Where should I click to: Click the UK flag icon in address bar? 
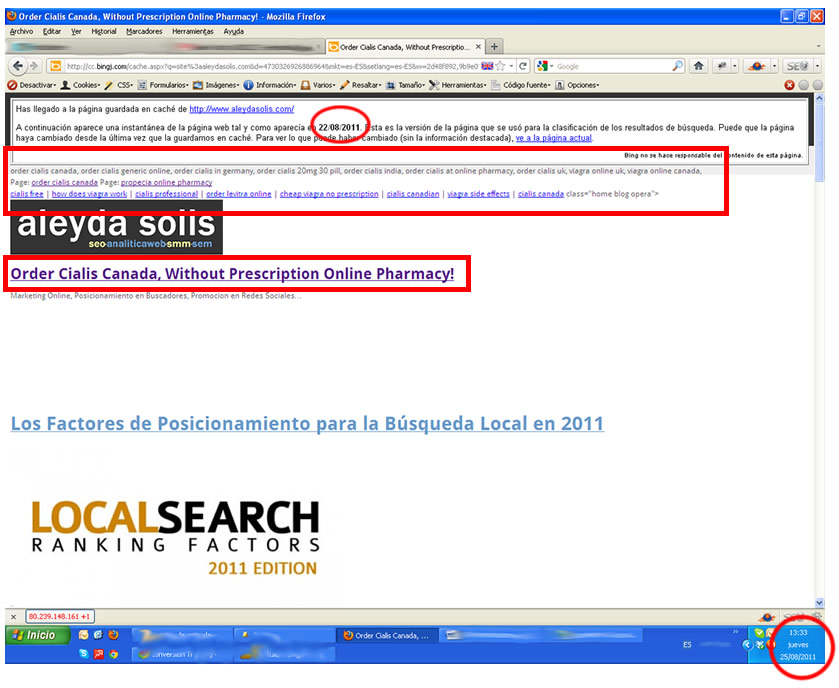pos(487,66)
